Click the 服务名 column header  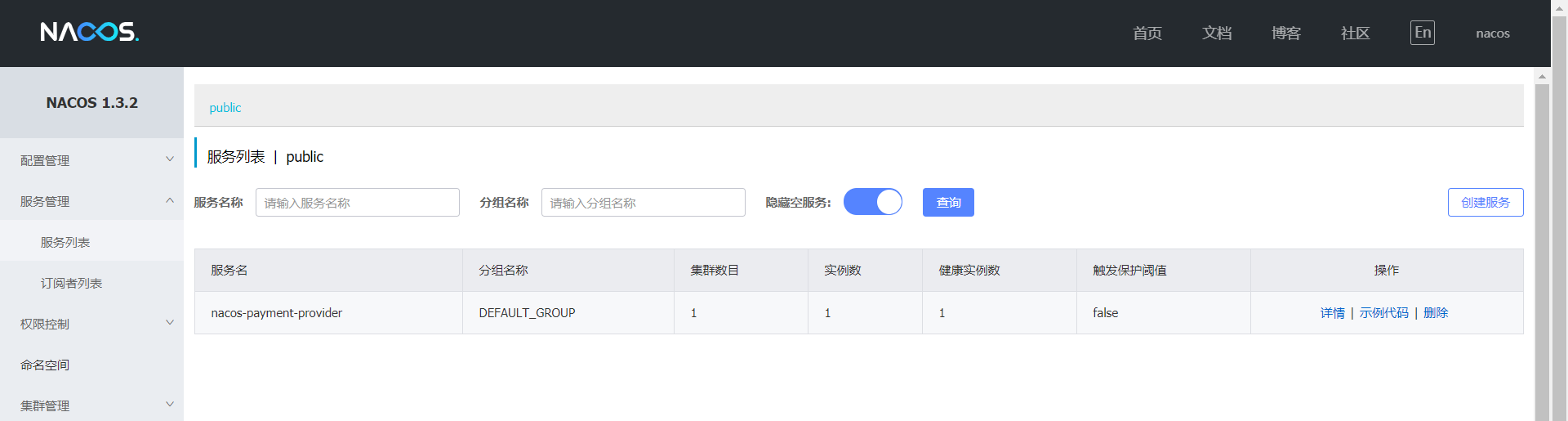pos(328,271)
